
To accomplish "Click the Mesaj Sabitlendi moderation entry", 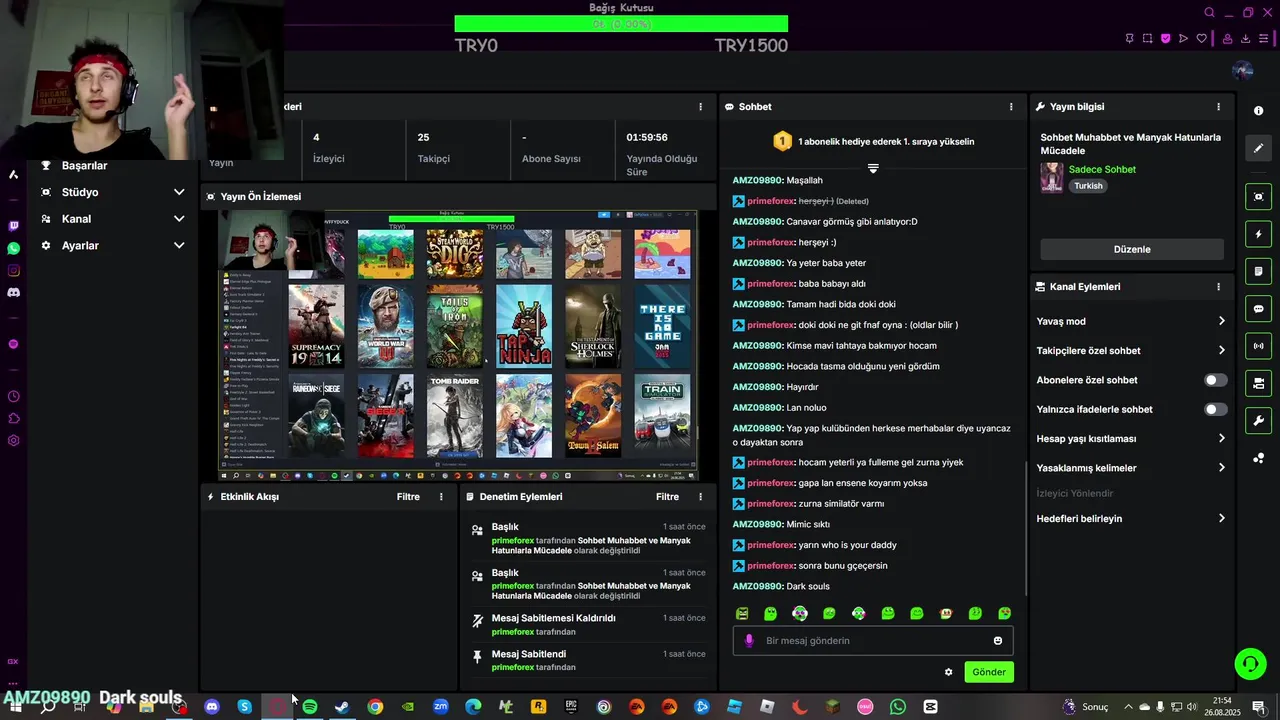I will (588, 660).
